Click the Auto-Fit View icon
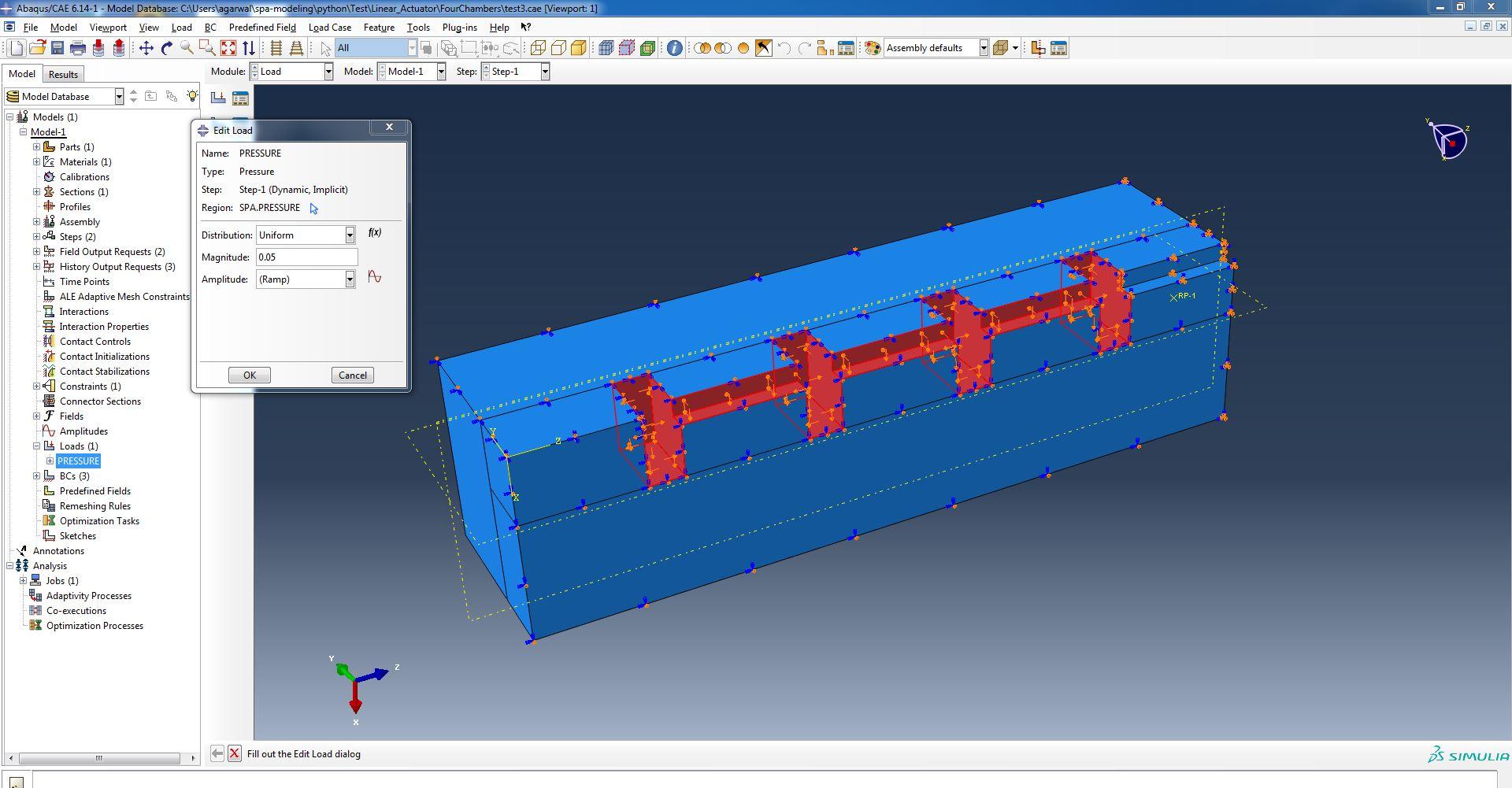Screen dimensions: 1512x788 pos(228,48)
